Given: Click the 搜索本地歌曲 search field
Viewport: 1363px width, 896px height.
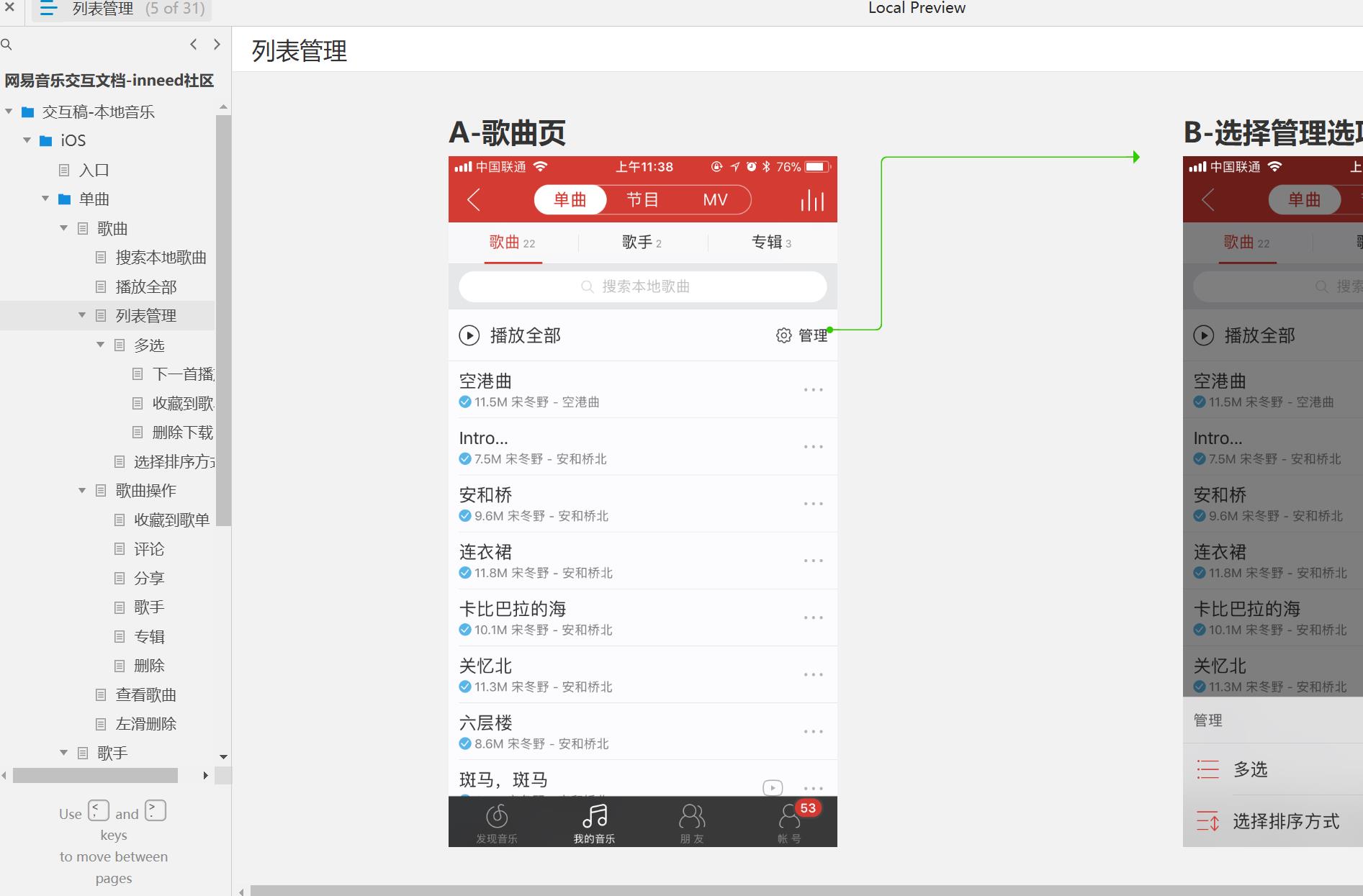Looking at the screenshot, I should [x=642, y=286].
